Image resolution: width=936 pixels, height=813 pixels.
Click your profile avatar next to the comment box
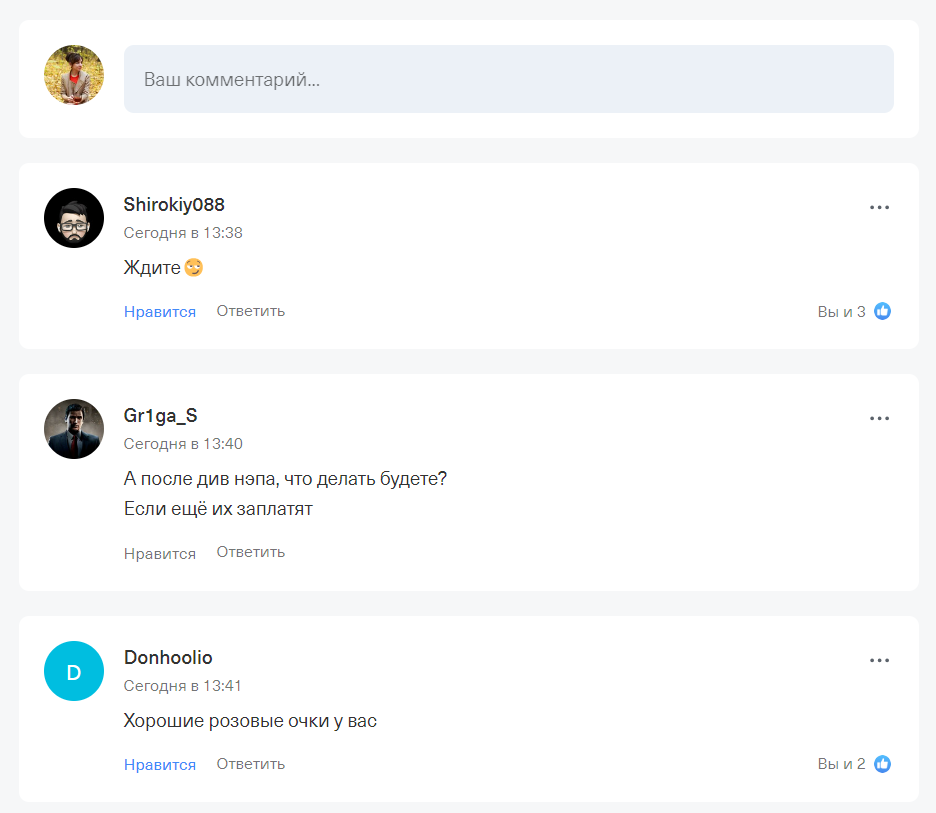[73, 75]
